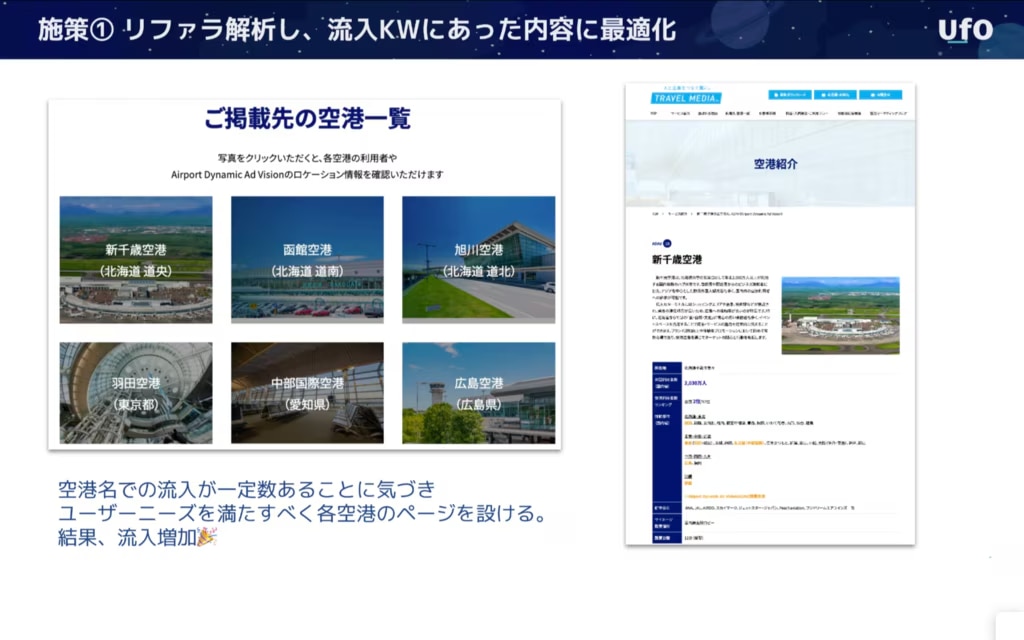Select the 新千歳空港 (北海道 道央) airport tile
1024x640 pixels.
click(x=135, y=259)
